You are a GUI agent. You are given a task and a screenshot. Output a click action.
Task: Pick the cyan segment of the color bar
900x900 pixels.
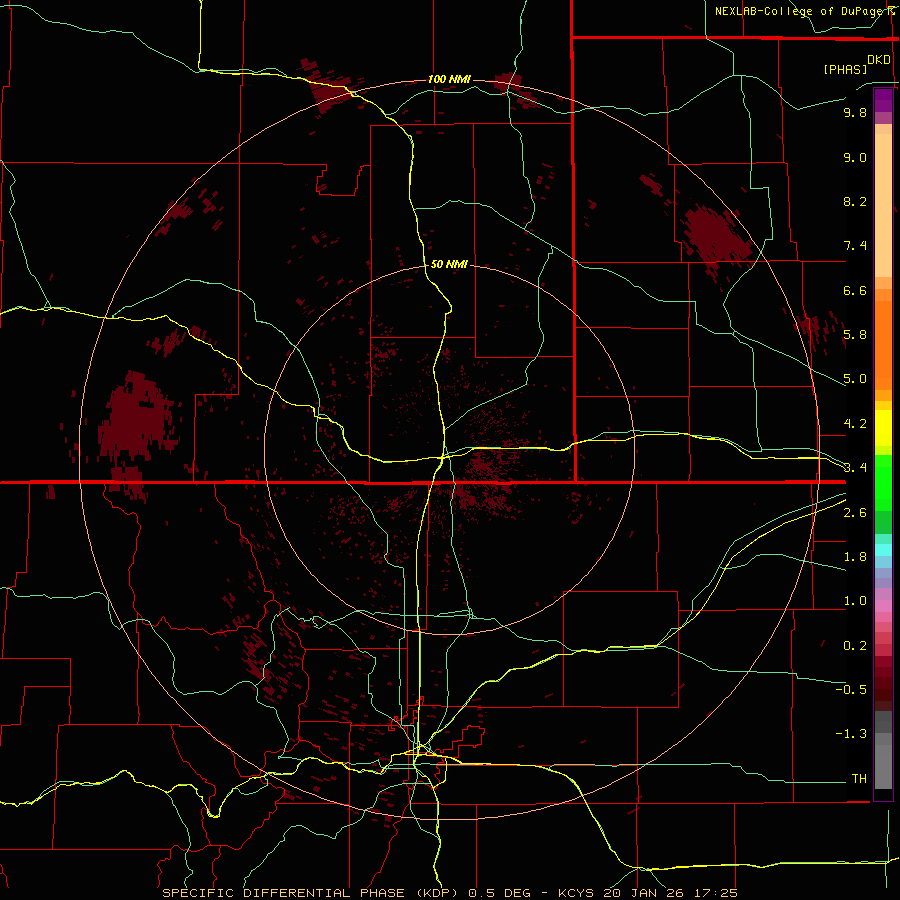[883, 550]
